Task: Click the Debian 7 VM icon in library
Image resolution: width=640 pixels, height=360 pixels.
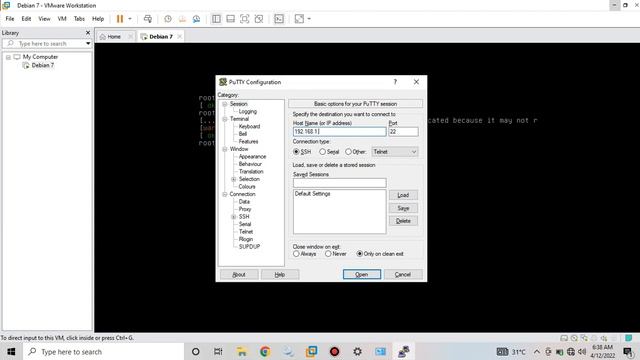Action: (26, 65)
